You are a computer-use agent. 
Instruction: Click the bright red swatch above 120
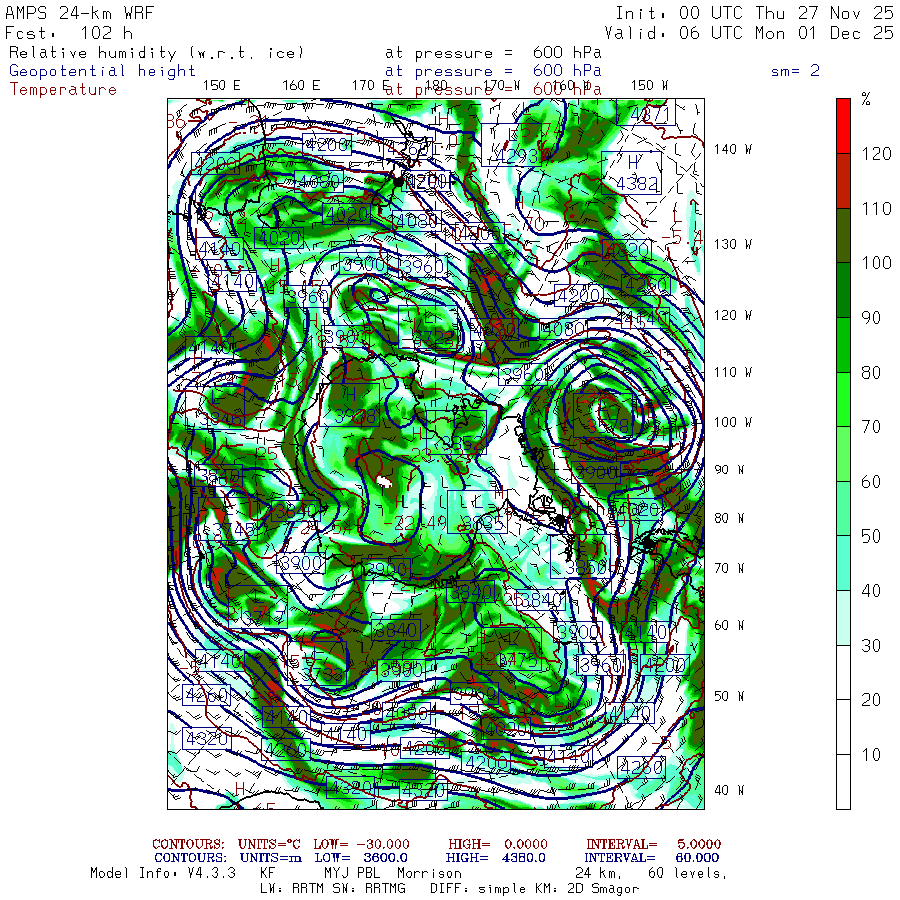[843, 125]
